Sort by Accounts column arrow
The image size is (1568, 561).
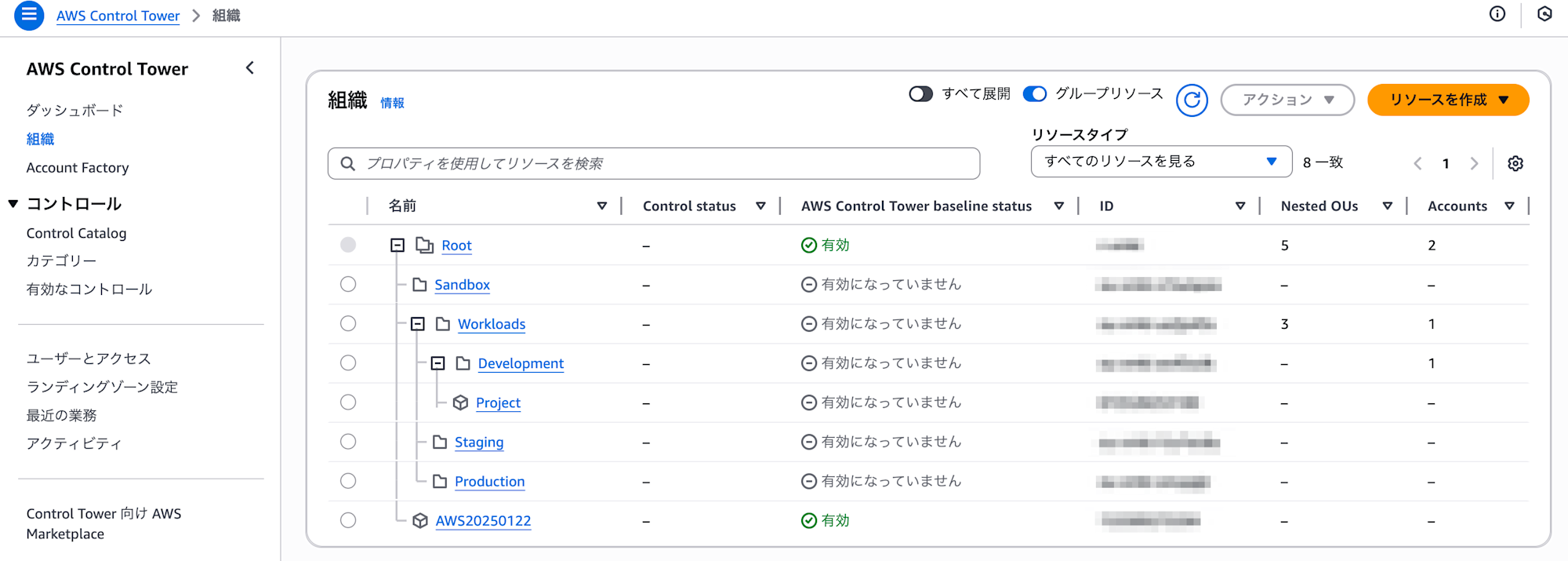click(x=1509, y=206)
